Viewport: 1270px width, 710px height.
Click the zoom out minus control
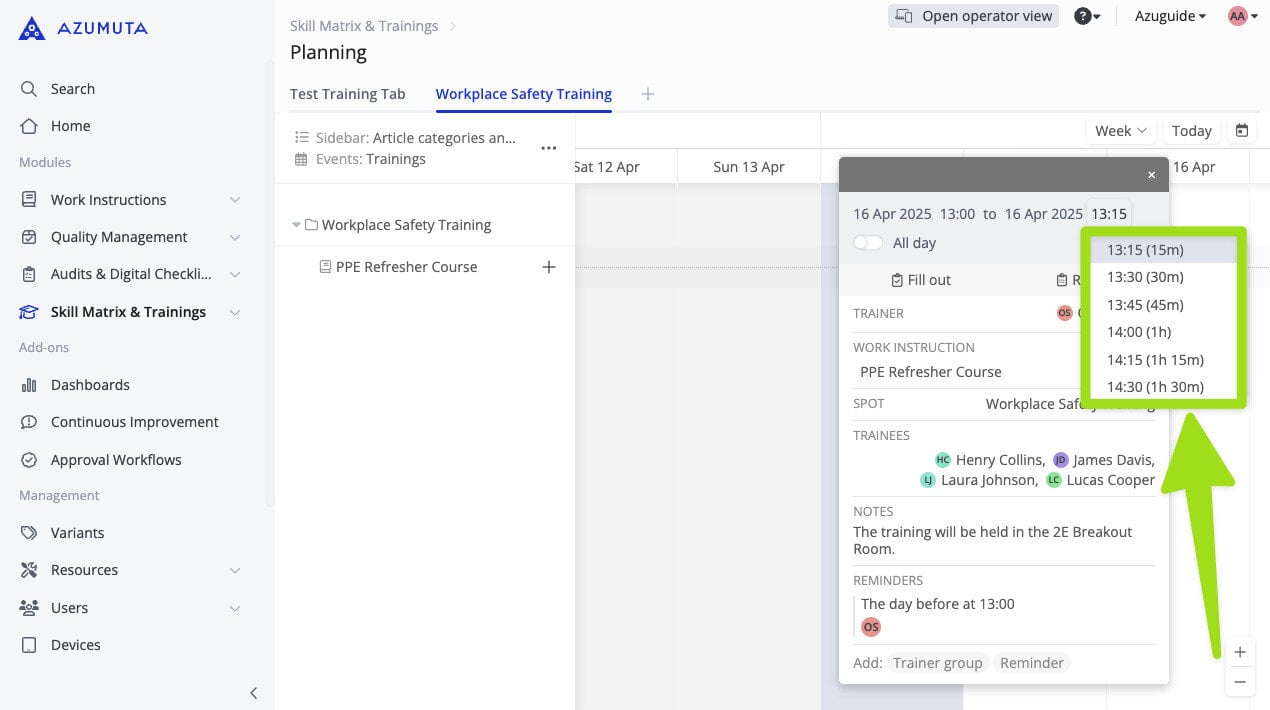(1240, 681)
